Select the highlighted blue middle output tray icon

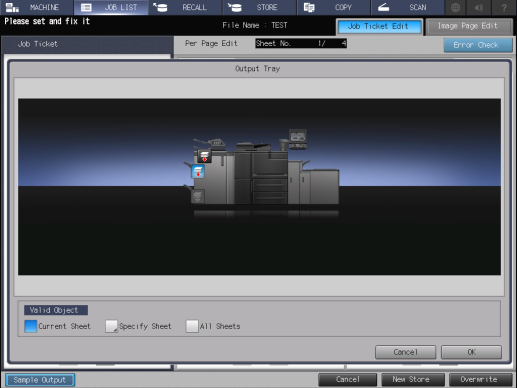pyautogui.click(x=198, y=172)
